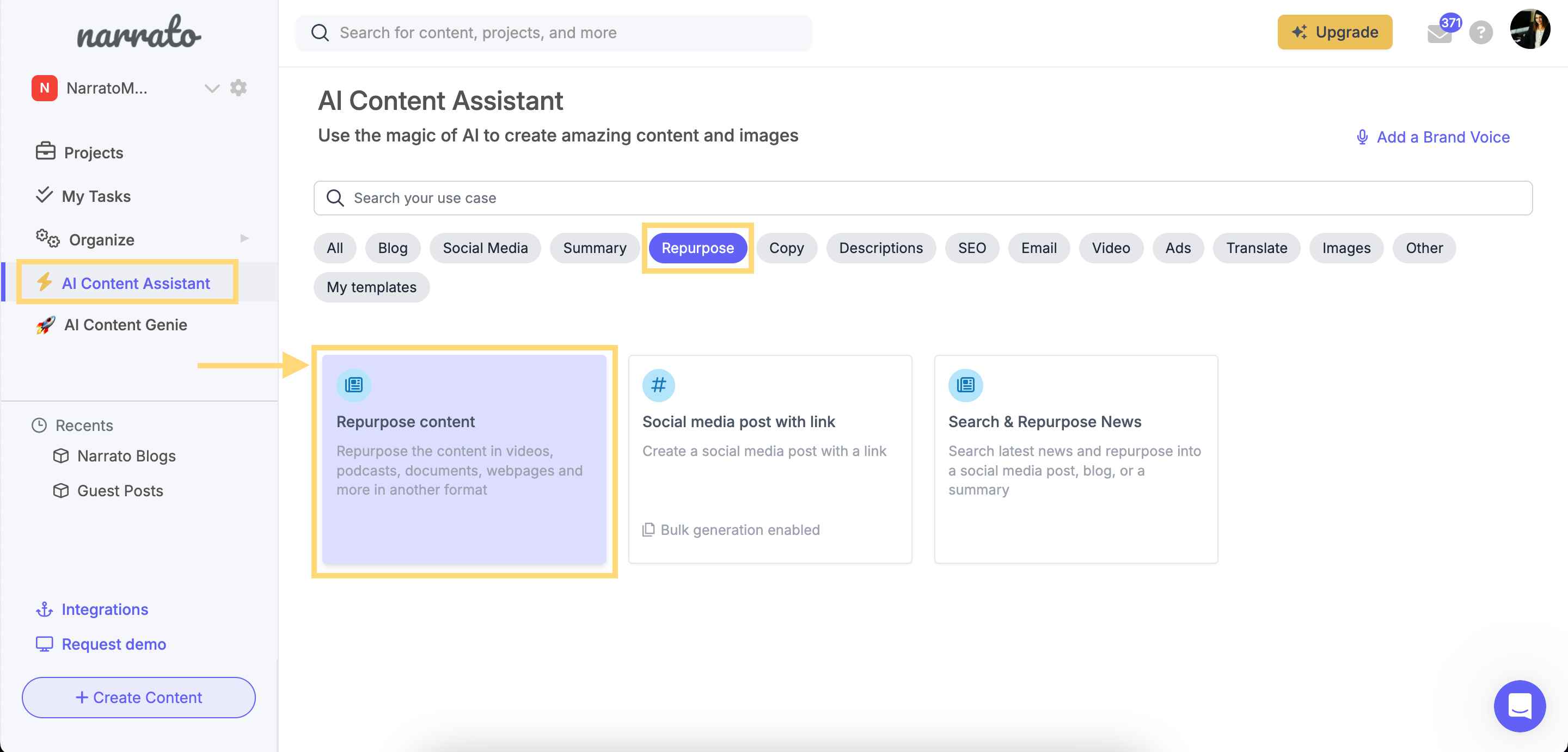Select the Social Media filter tab

(485, 248)
